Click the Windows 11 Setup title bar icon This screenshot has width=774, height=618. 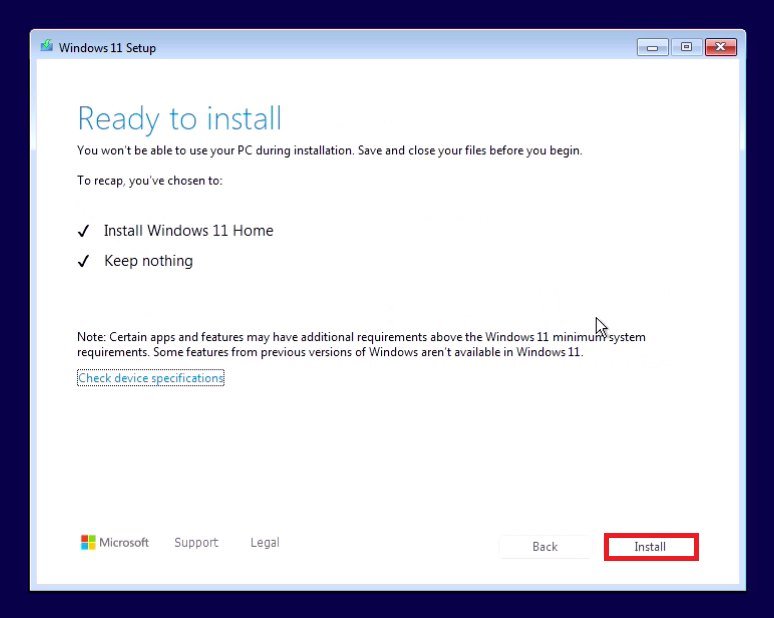coord(47,46)
